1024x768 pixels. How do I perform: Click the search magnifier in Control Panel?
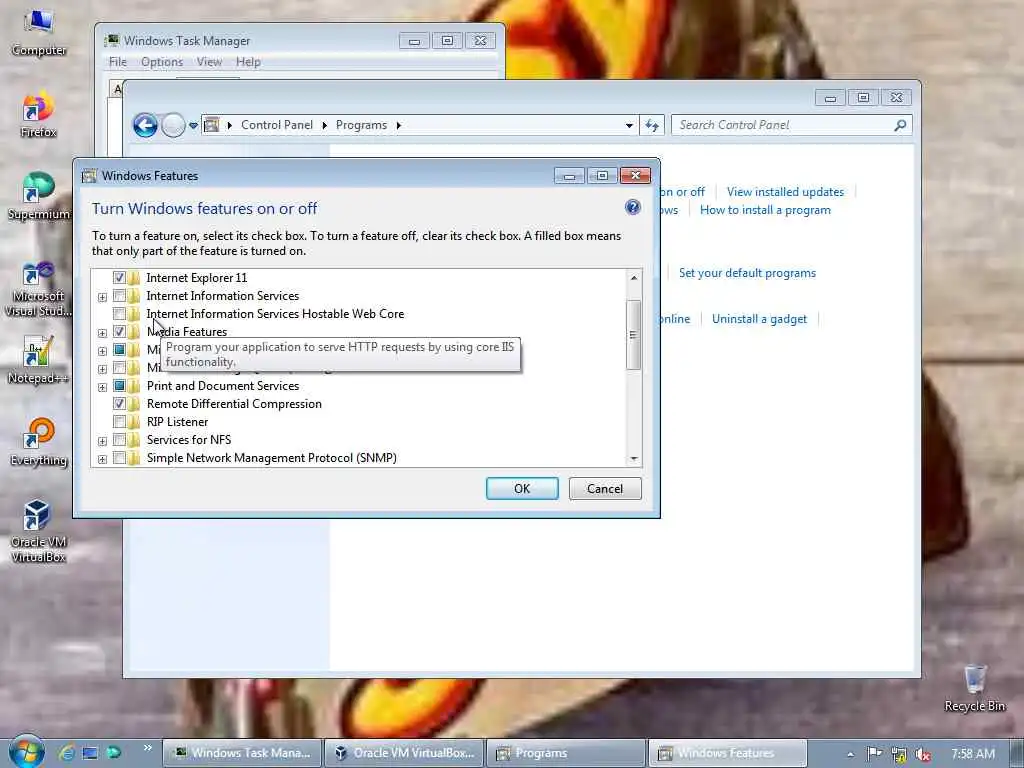[900, 125]
